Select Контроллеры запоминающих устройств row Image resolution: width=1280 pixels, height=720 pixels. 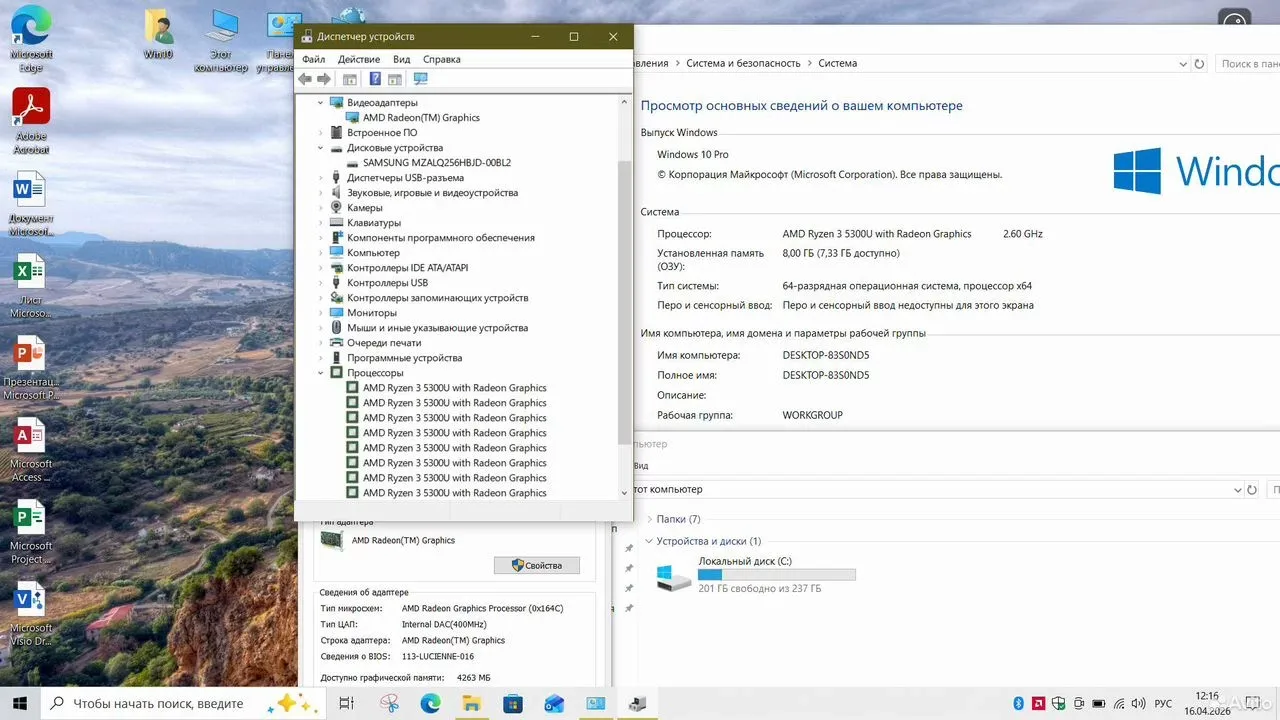pos(437,298)
